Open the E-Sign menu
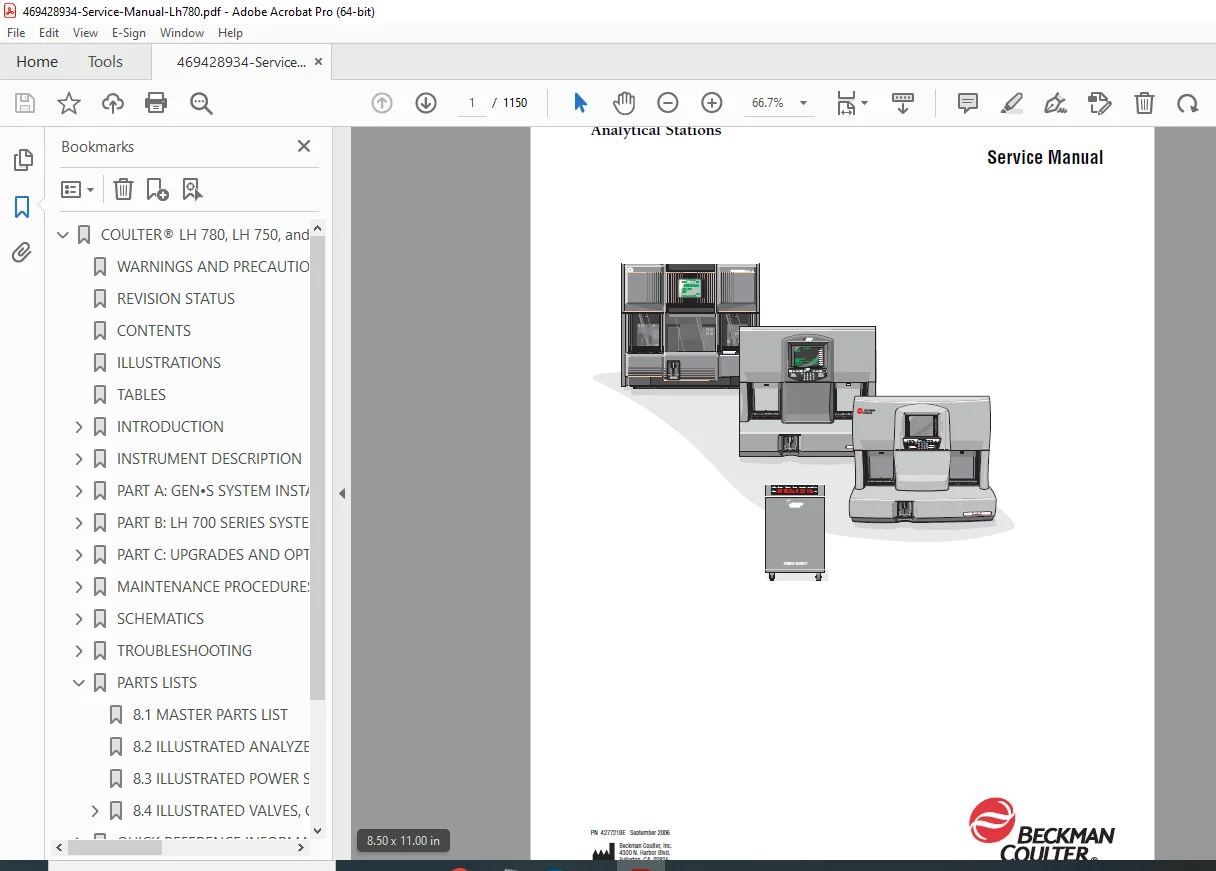 129,33
